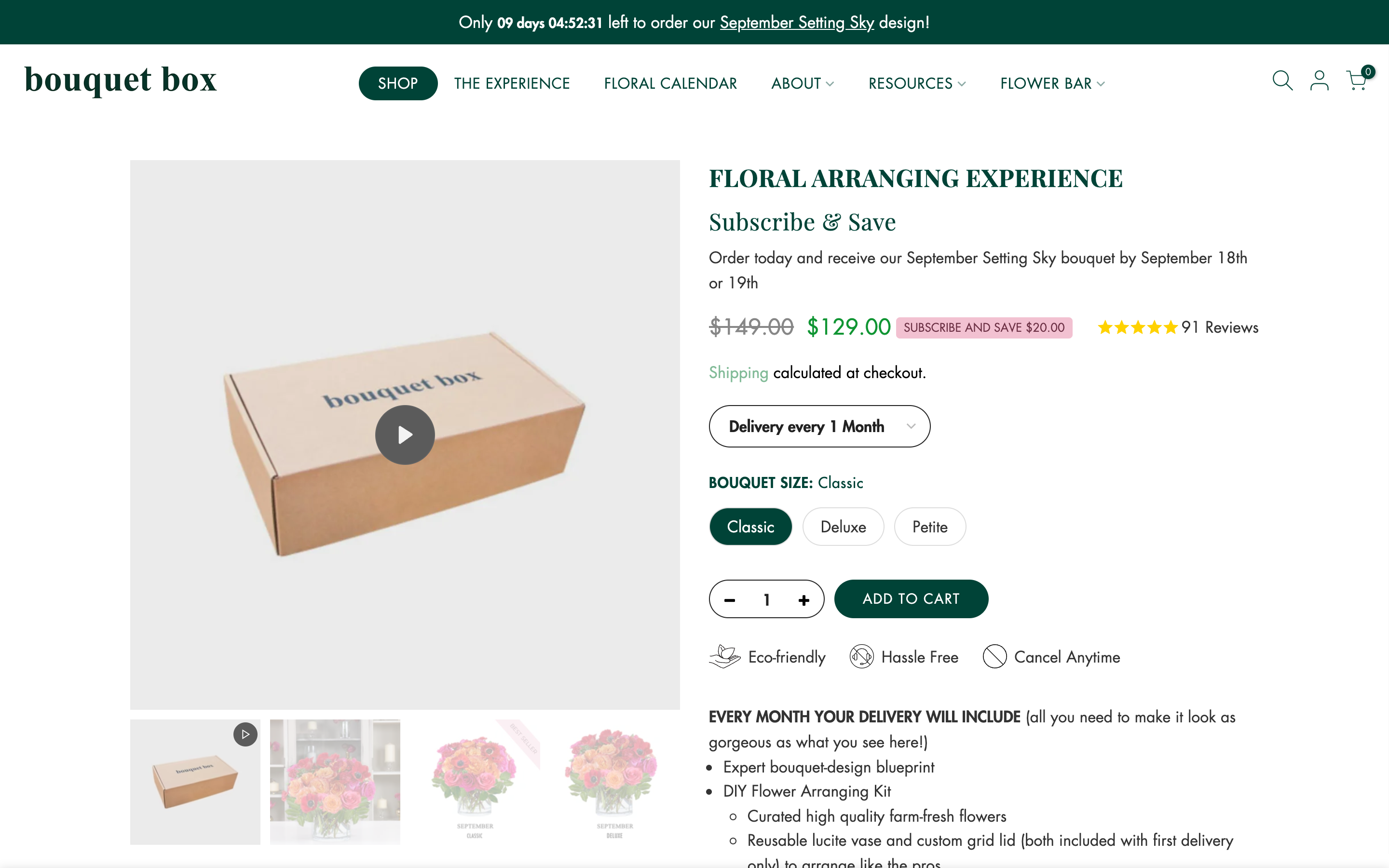Play the product video
Image resolution: width=1389 pixels, height=868 pixels.
pos(405,434)
